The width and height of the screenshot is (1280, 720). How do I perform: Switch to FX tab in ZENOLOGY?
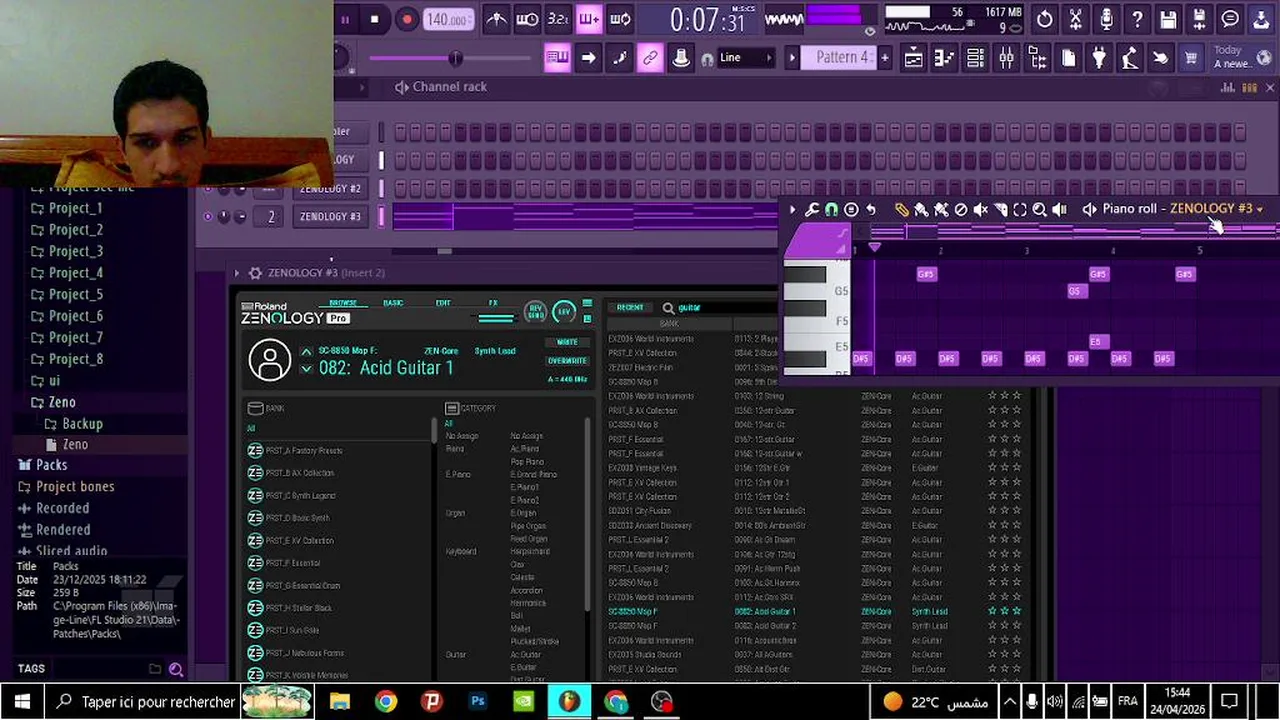click(493, 303)
